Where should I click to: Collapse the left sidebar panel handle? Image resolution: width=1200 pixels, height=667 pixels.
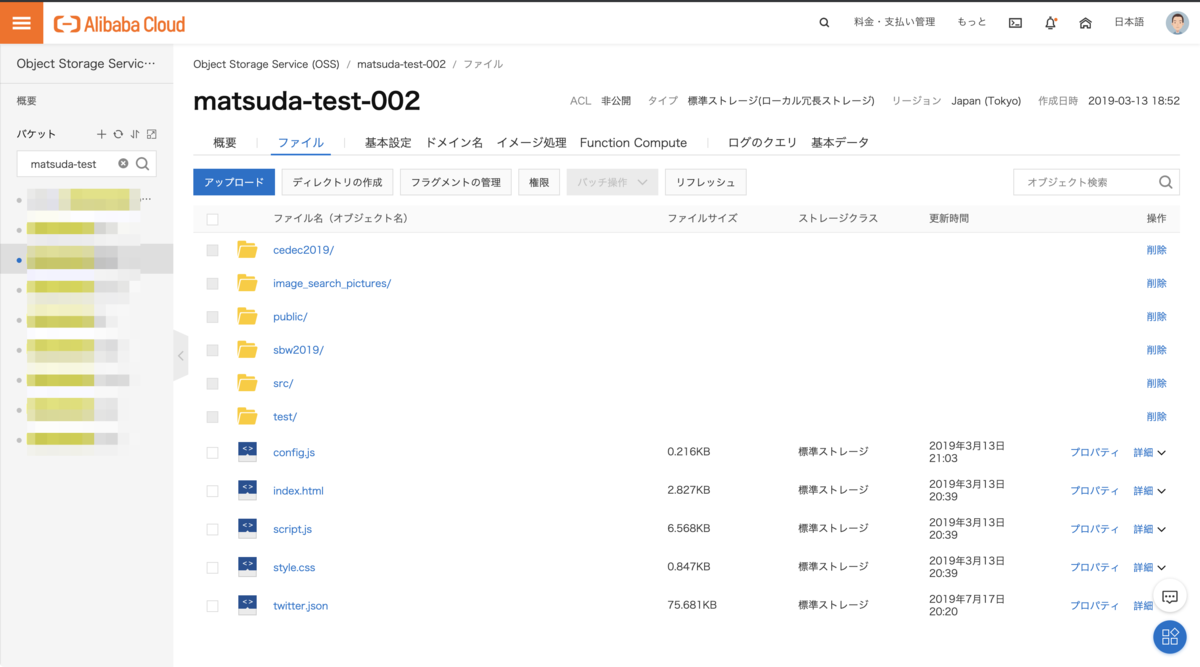pyautogui.click(x=180, y=356)
